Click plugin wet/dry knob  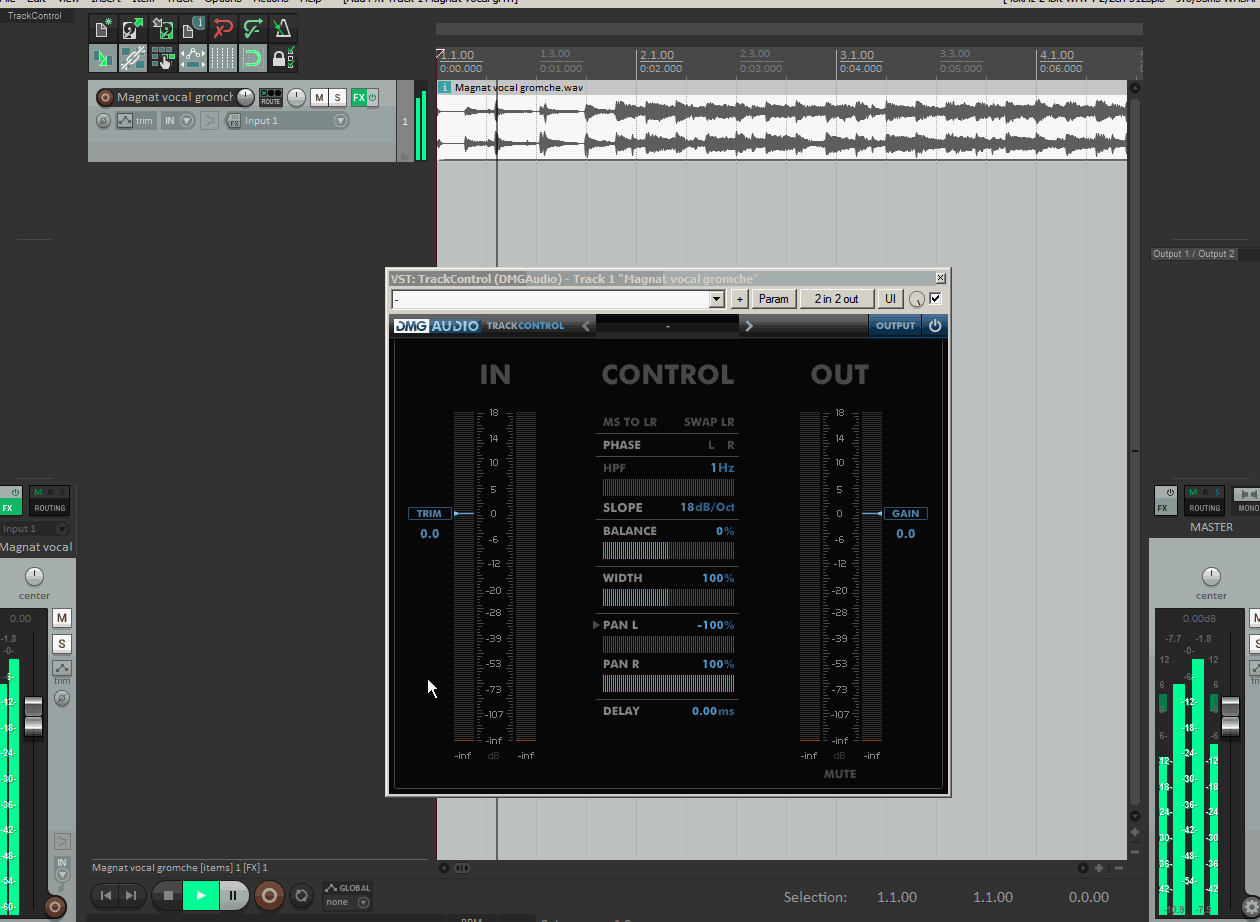click(917, 300)
